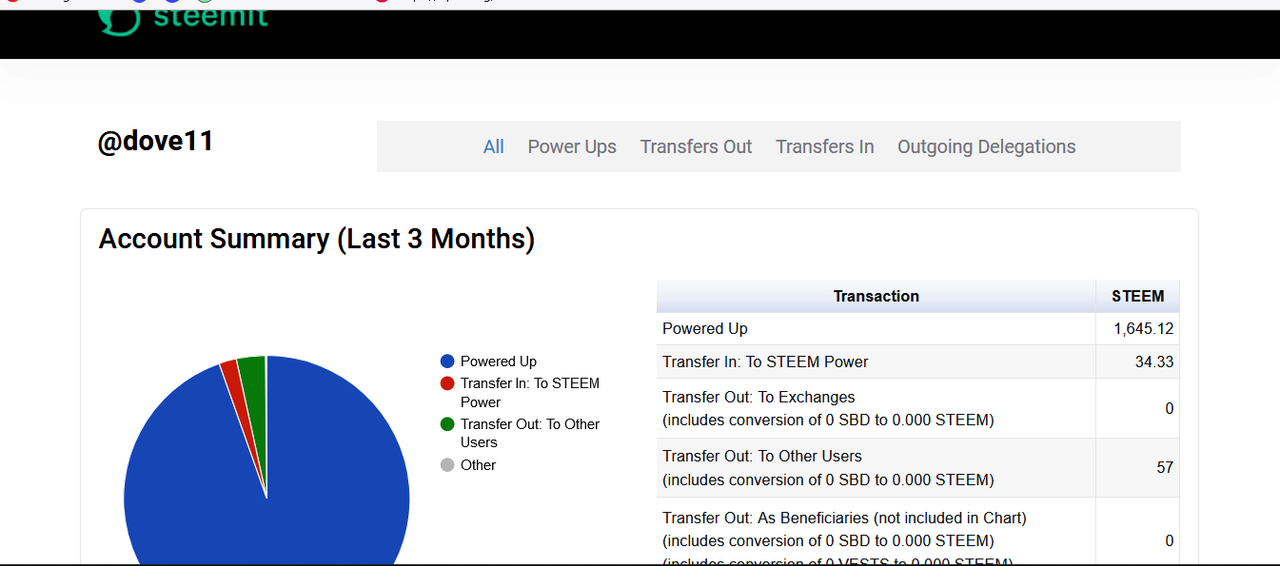Click Transfer In: To STEEM Power legend label
Viewport: 1280px width, 566px height.
pyautogui.click(x=530, y=392)
